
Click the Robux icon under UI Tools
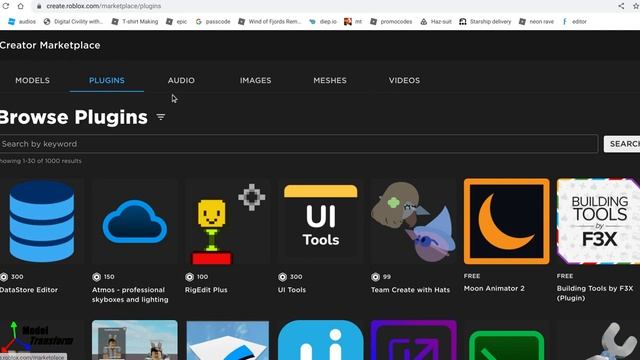282,277
